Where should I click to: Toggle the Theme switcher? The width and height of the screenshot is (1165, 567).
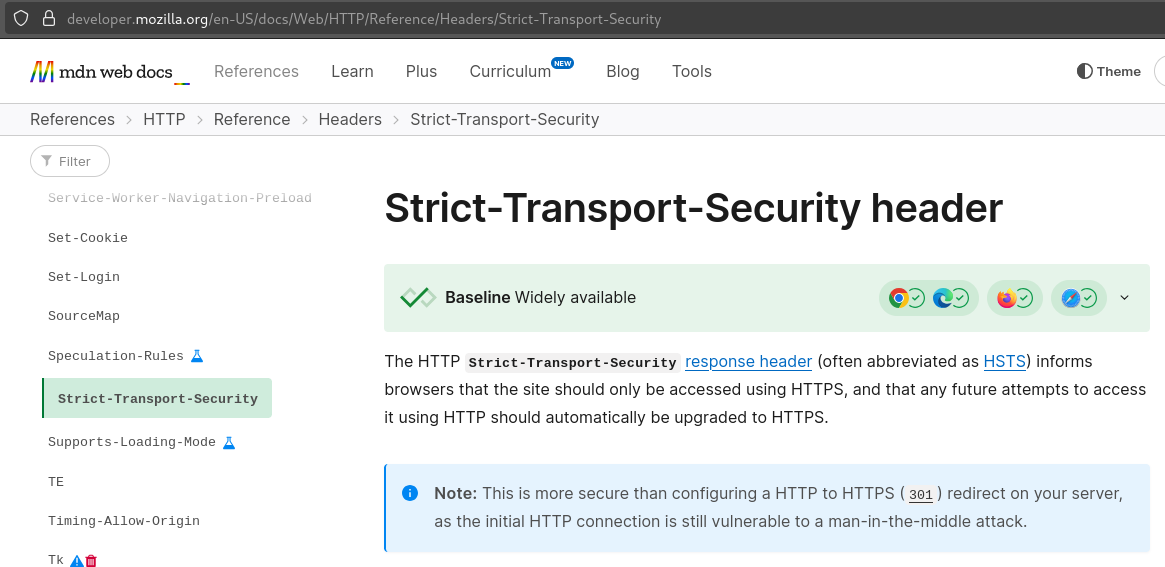click(1108, 71)
